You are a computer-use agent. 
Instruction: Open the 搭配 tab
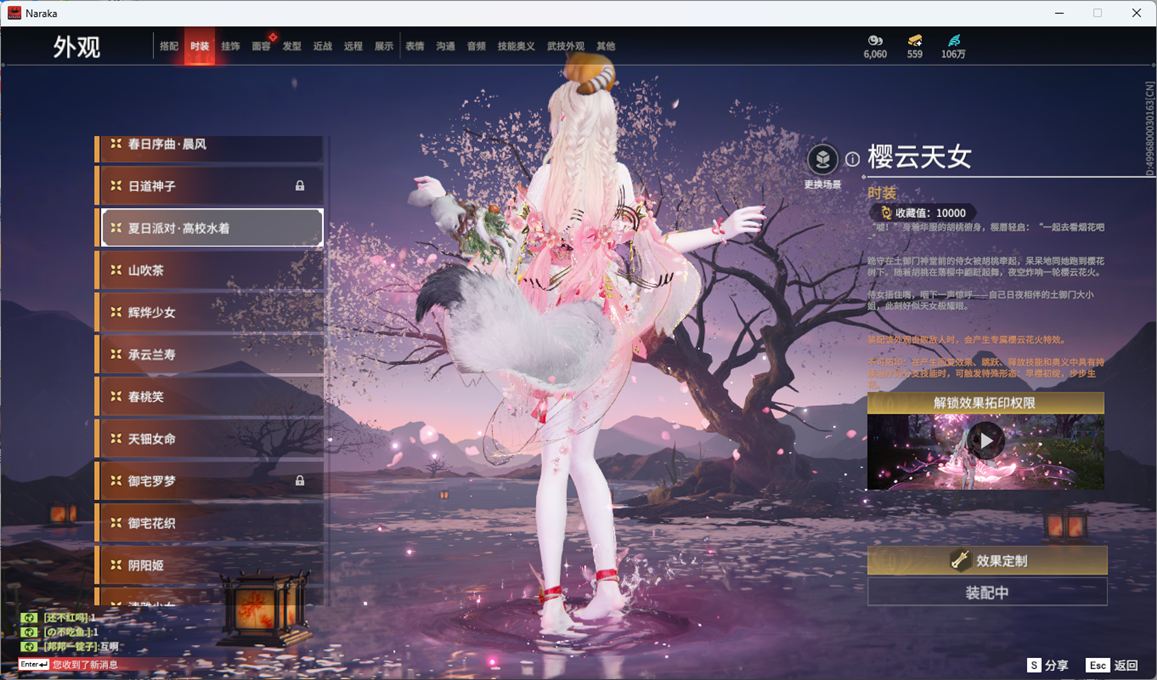[x=169, y=46]
